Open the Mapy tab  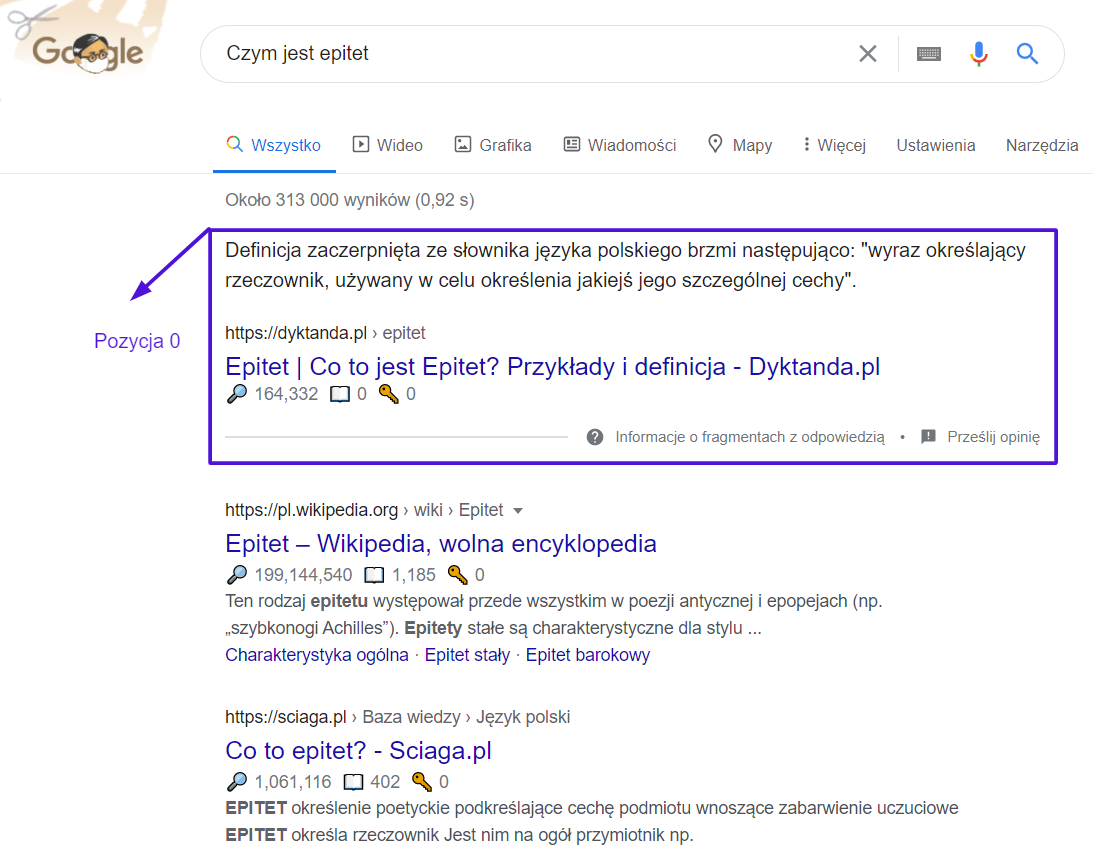(x=740, y=145)
